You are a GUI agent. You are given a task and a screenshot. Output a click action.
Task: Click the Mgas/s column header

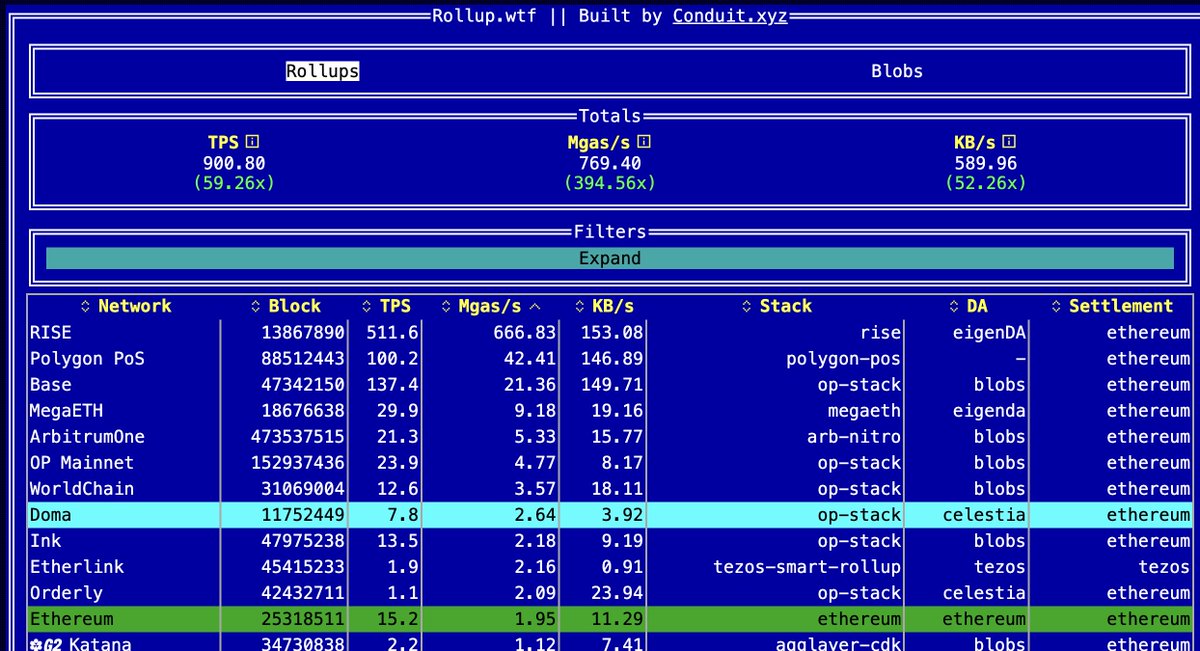[x=491, y=307]
